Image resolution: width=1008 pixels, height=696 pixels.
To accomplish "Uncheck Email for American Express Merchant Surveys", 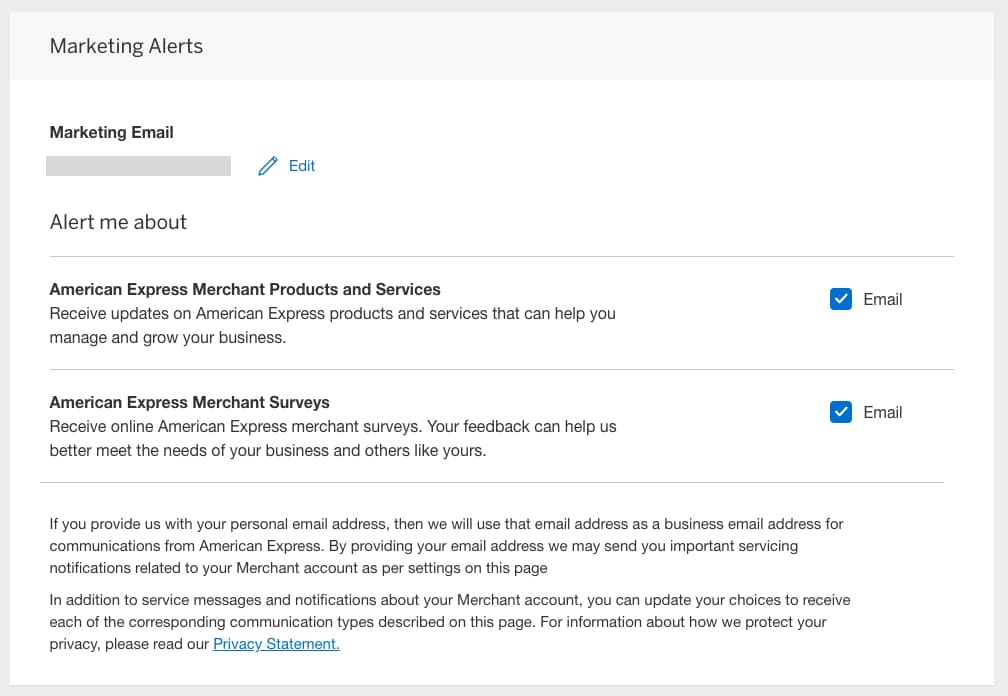I will tap(841, 411).
